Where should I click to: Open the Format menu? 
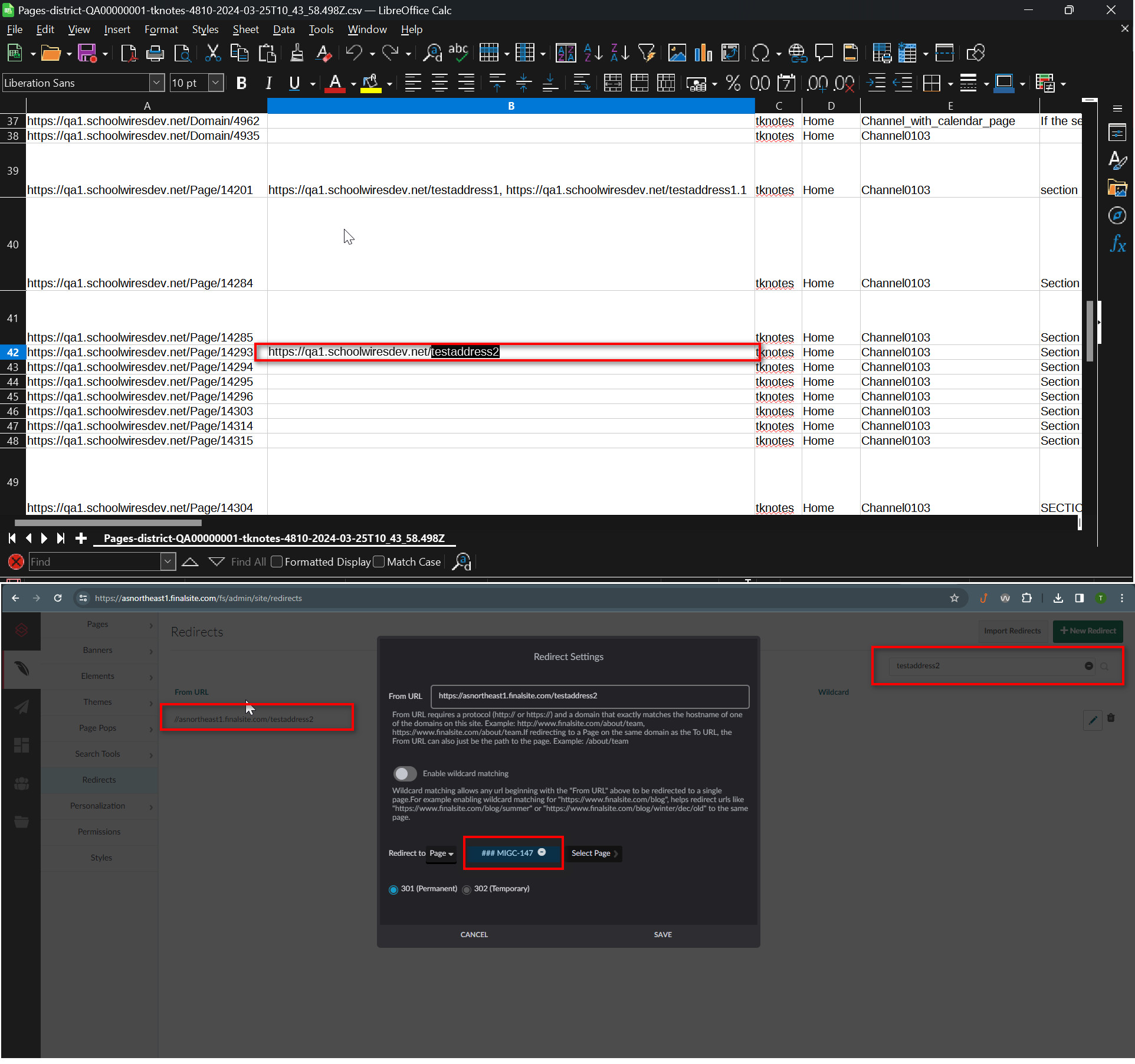click(x=161, y=29)
